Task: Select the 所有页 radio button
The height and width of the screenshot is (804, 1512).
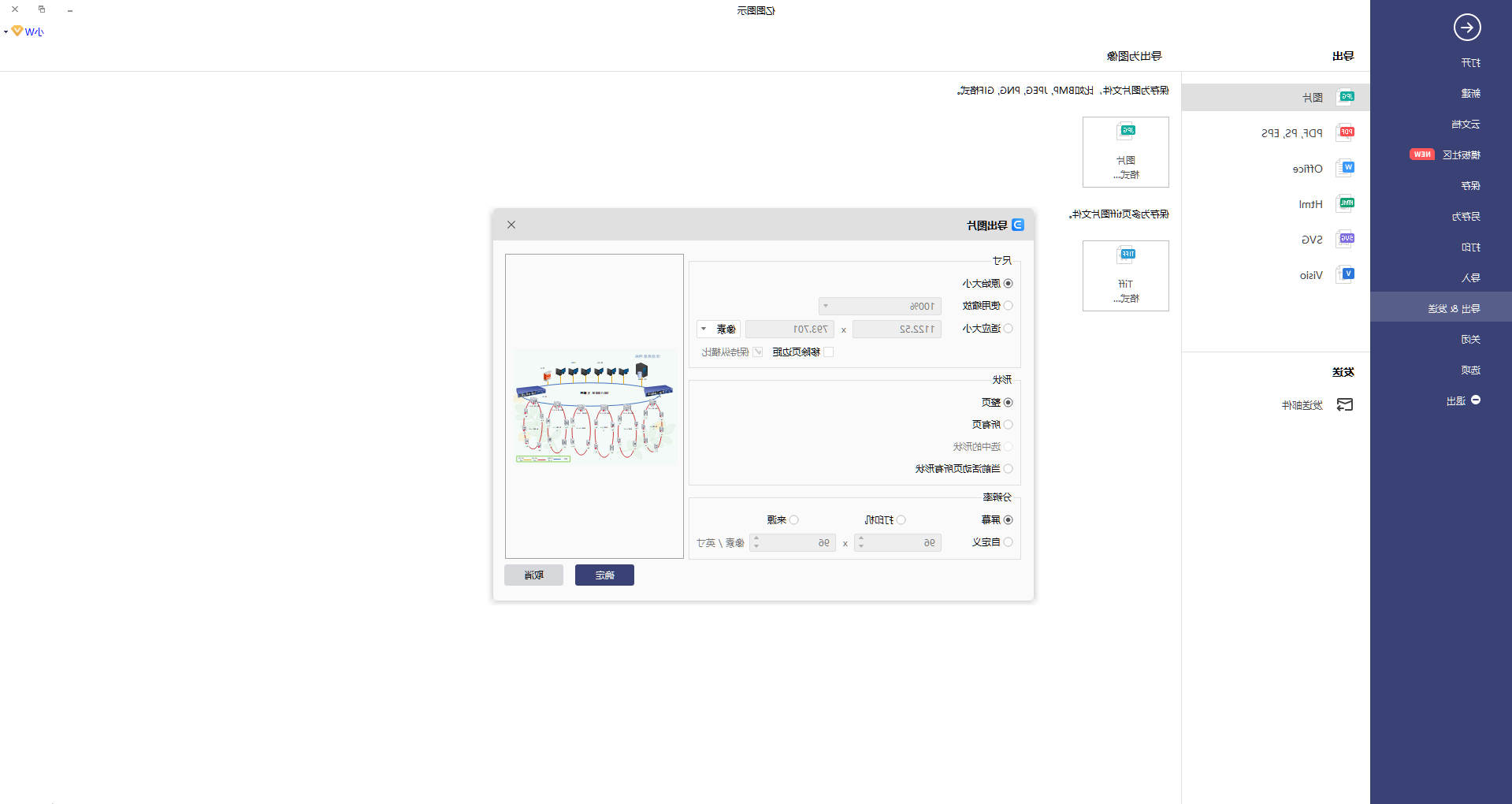Action: (1008, 425)
